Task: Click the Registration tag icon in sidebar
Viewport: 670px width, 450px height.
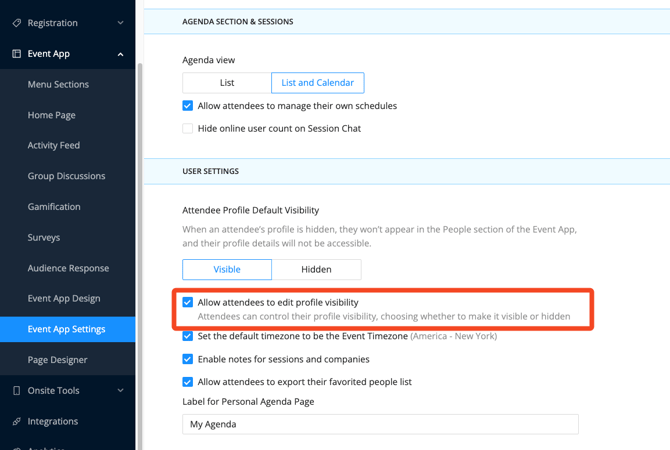Action: pos(16,23)
